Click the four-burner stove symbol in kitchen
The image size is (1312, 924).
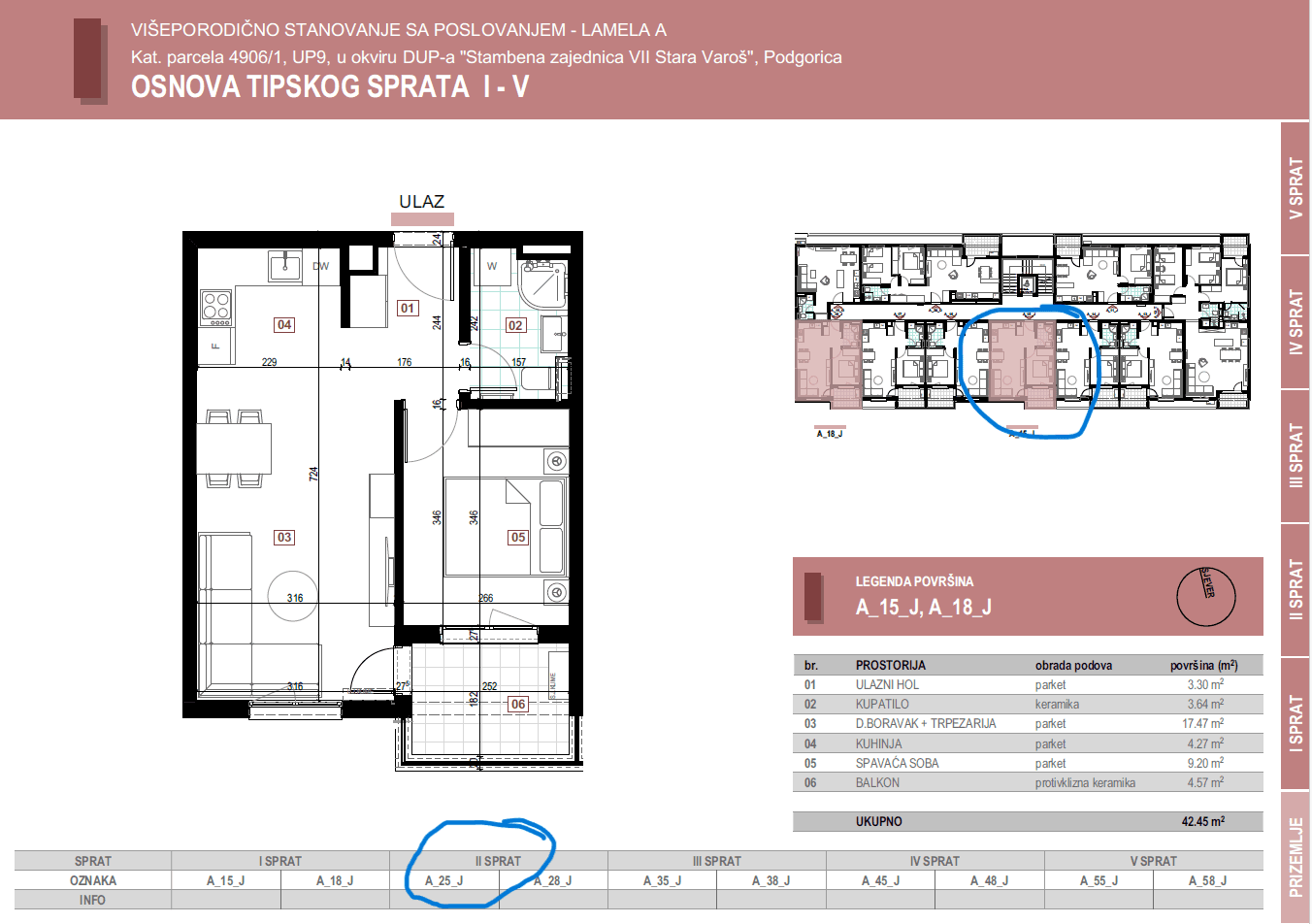[215, 308]
